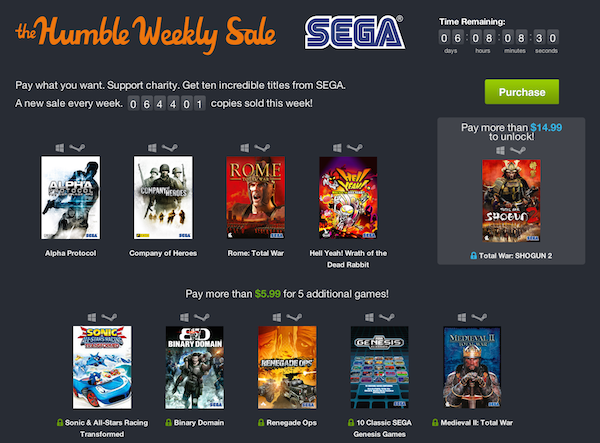The height and width of the screenshot is (443, 600).
Task: Click Steam icon above Rome: Total War
Action: [x=262, y=148]
